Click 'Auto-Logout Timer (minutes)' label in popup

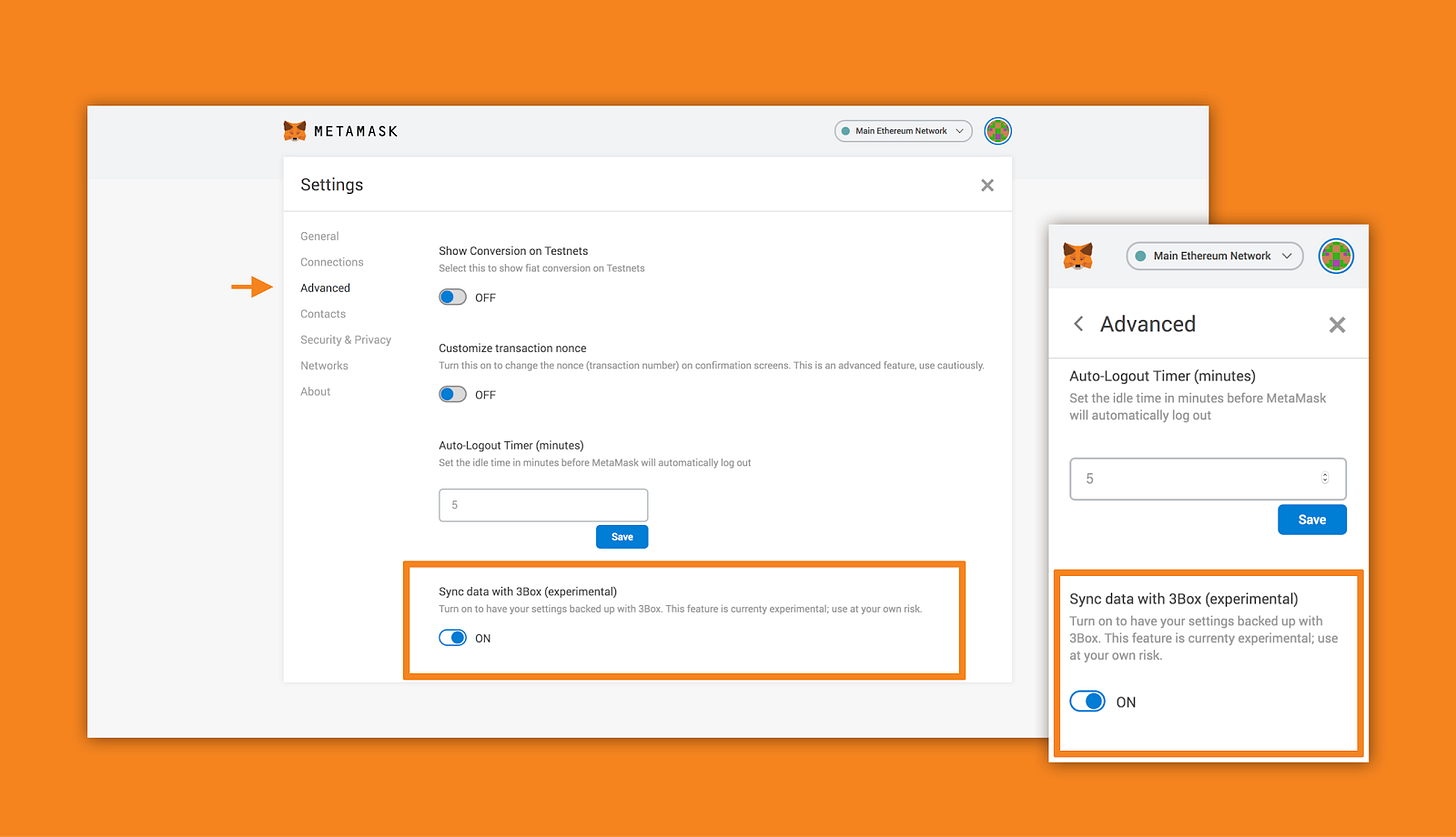(x=1163, y=376)
